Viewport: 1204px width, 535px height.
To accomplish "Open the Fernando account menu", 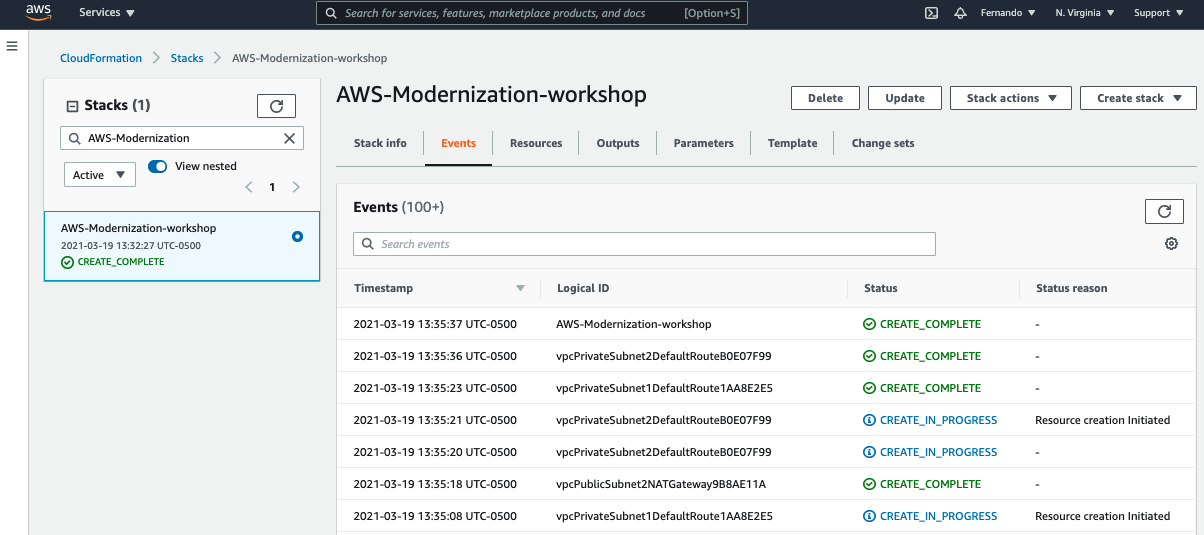I will click(1007, 13).
